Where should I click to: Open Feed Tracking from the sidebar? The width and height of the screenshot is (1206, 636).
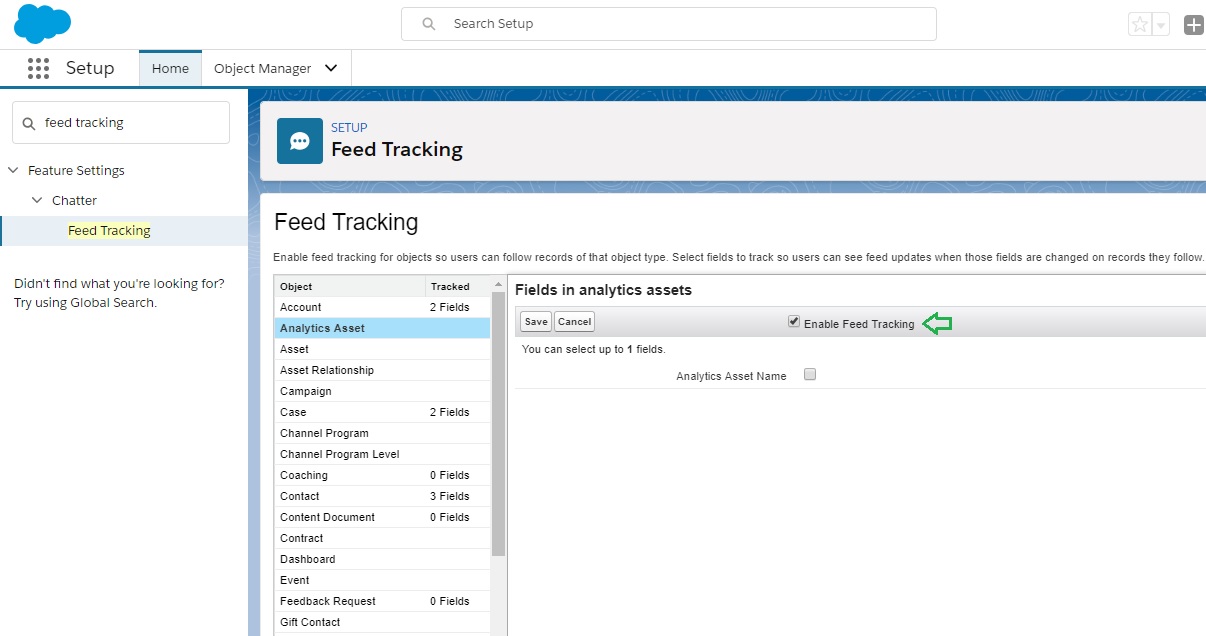coord(109,230)
